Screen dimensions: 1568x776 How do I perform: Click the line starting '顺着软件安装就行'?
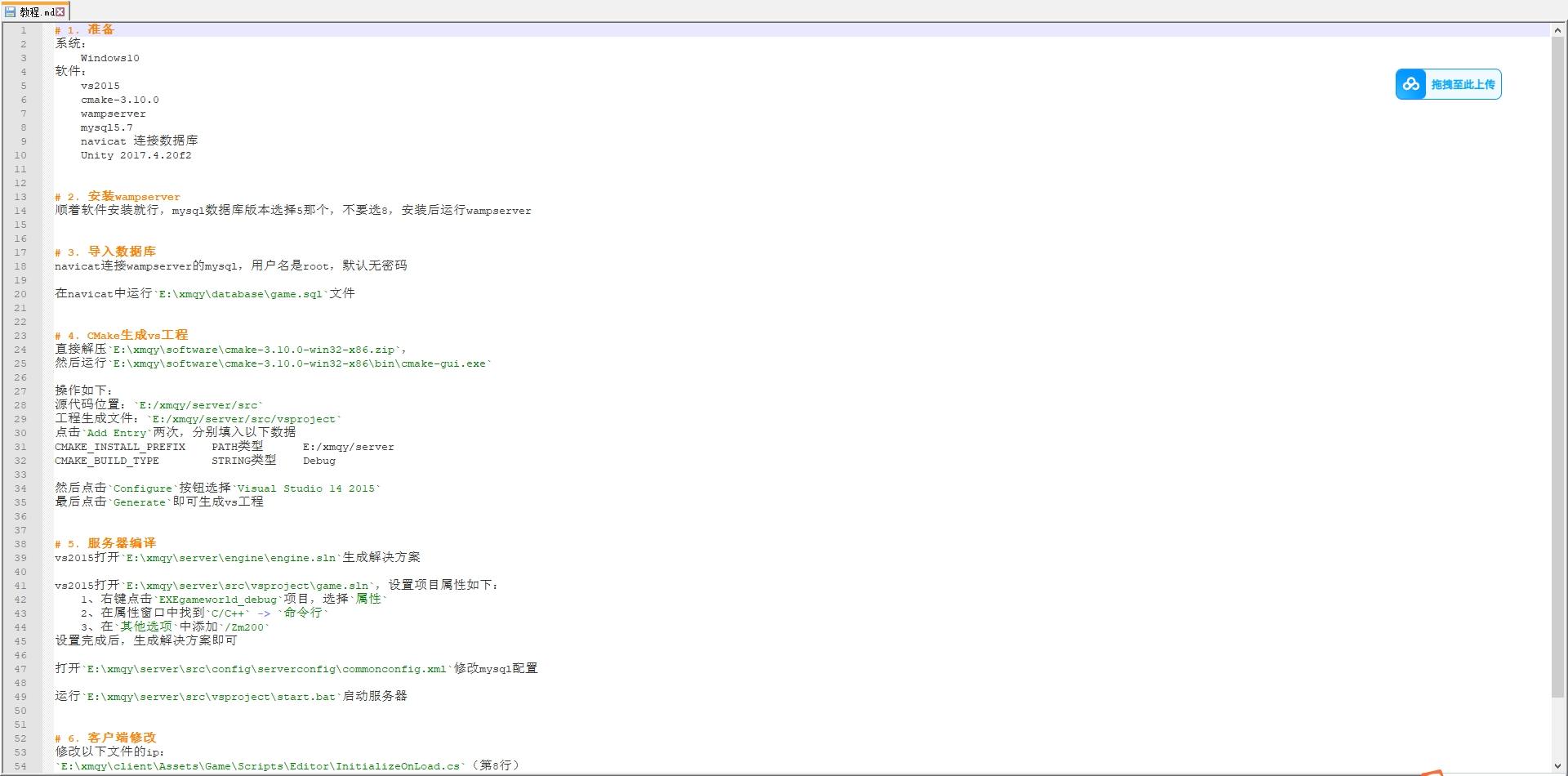[x=292, y=211]
